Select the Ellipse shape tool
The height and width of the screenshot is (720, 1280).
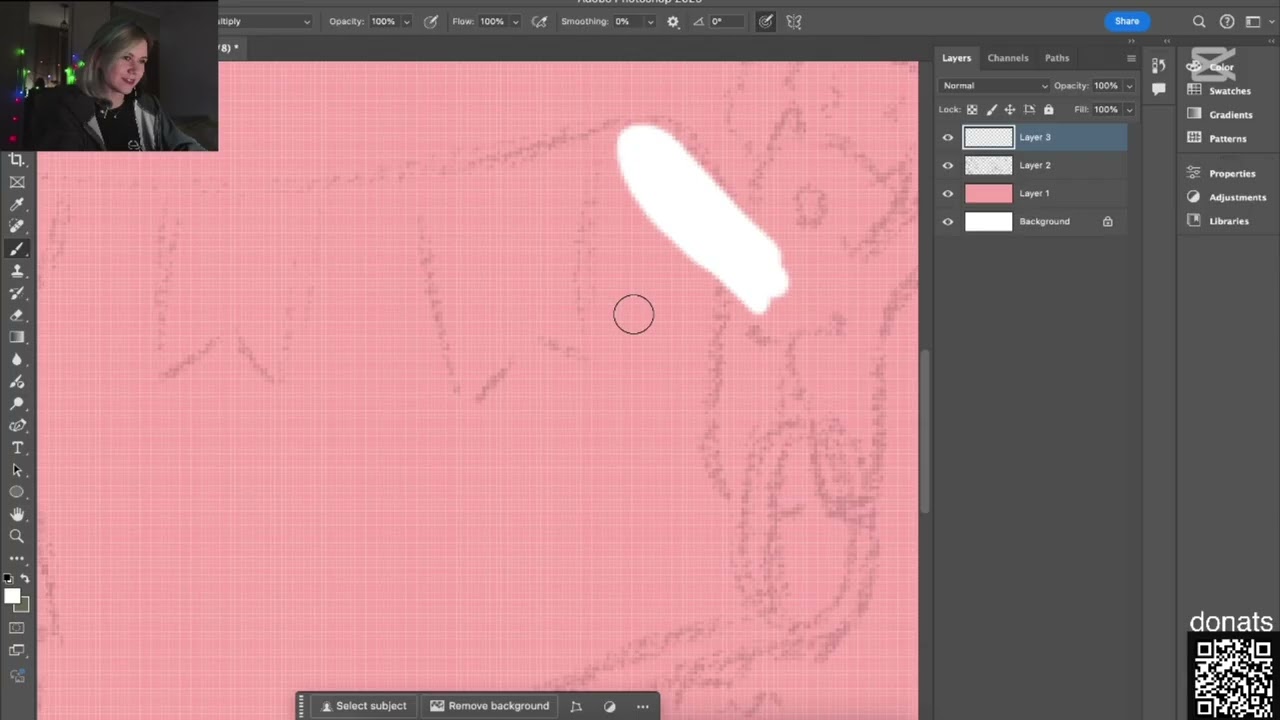click(x=17, y=491)
